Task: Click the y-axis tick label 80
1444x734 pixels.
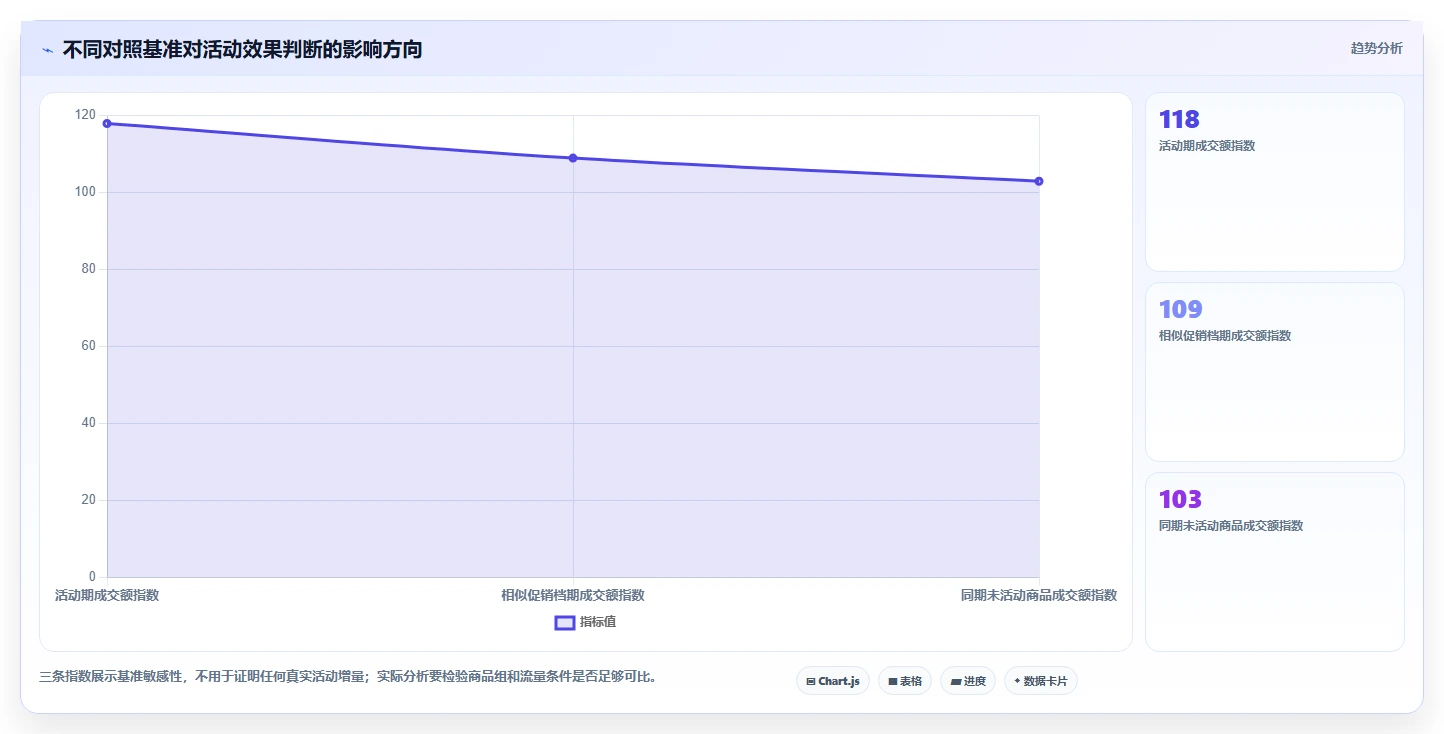Action: (x=89, y=269)
